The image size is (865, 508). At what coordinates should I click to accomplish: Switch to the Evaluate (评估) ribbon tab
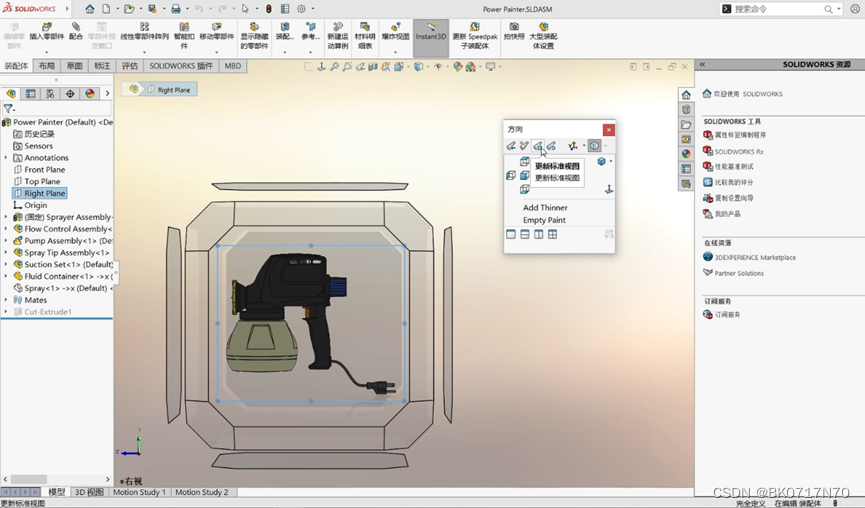130,66
